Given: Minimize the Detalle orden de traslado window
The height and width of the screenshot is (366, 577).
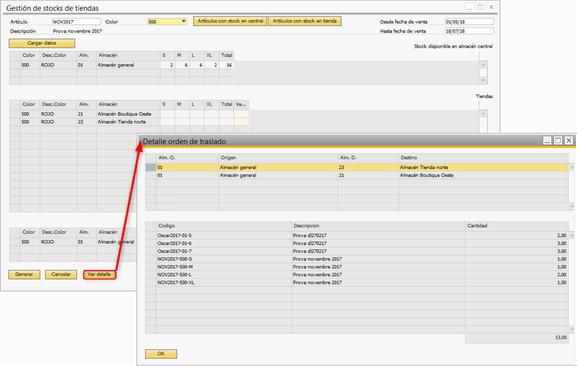Looking at the screenshot, I should (x=547, y=141).
